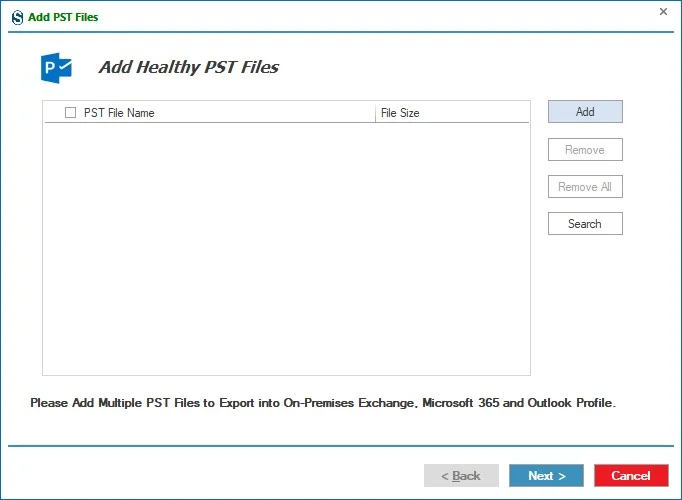Screen dimensions: 682x500
Task: Click the Add button
Action: point(585,112)
